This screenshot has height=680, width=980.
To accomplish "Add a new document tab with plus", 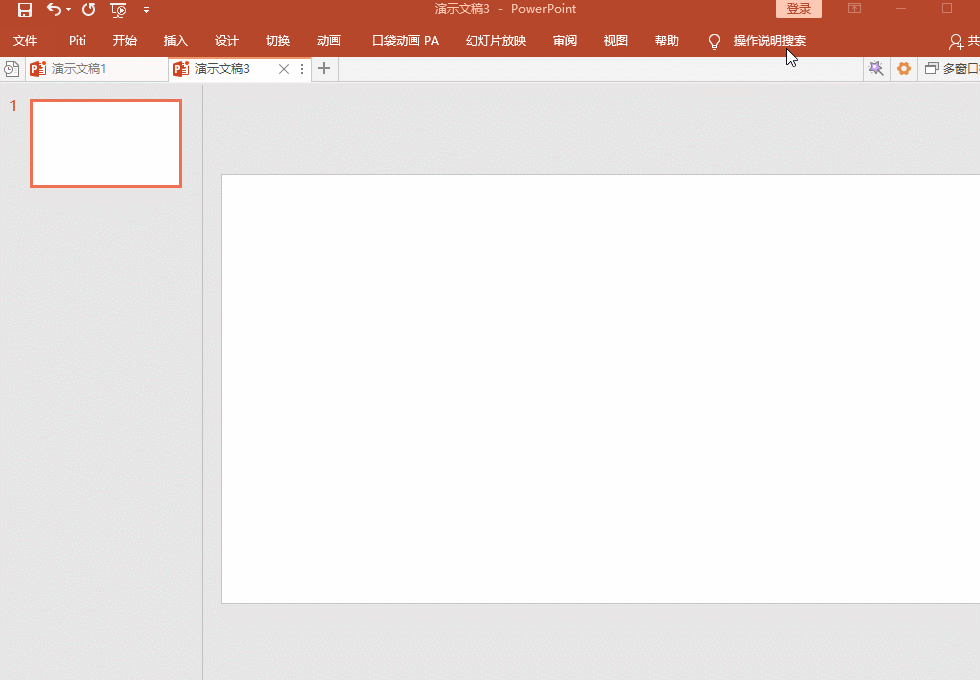I will coord(324,69).
